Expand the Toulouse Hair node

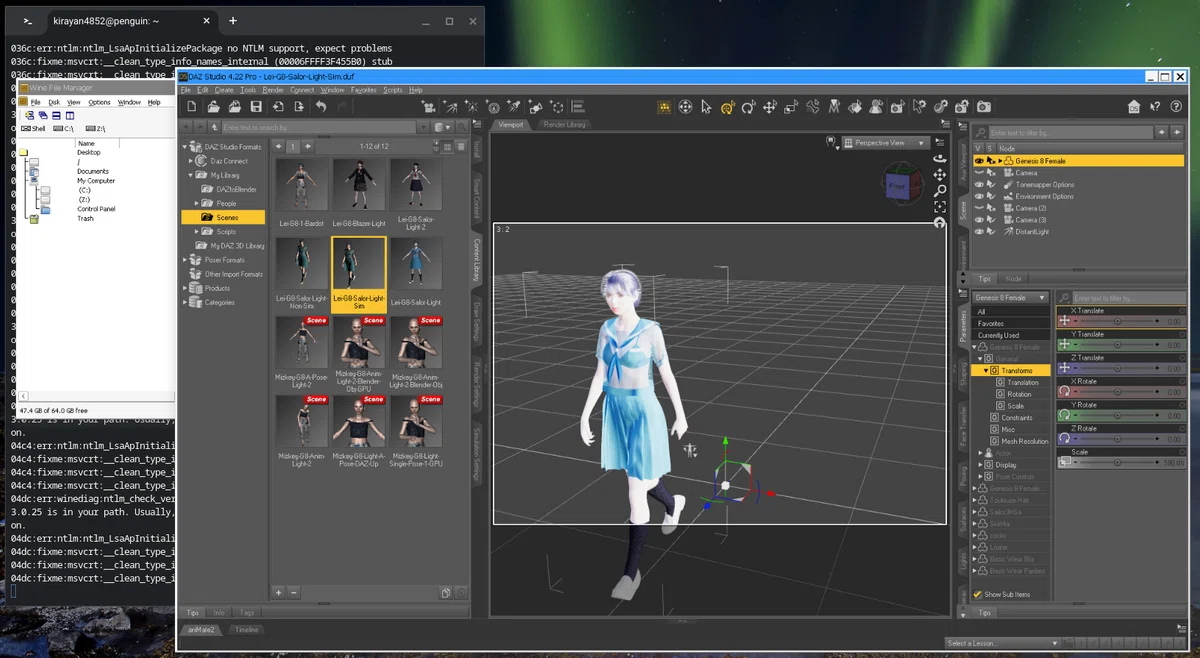click(976, 501)
